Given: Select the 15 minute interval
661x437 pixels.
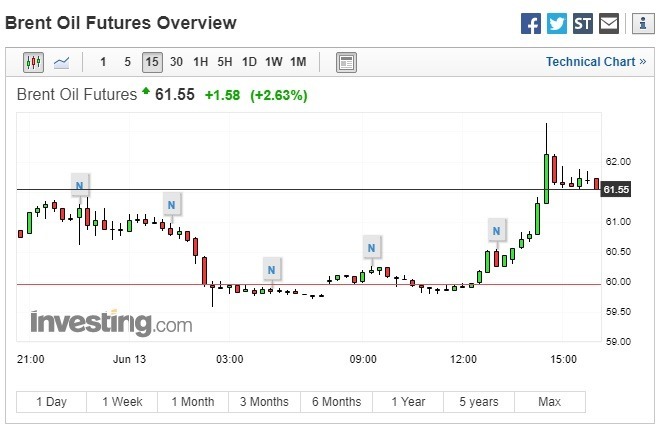Looking at the screenshot, I should [152, 62].
